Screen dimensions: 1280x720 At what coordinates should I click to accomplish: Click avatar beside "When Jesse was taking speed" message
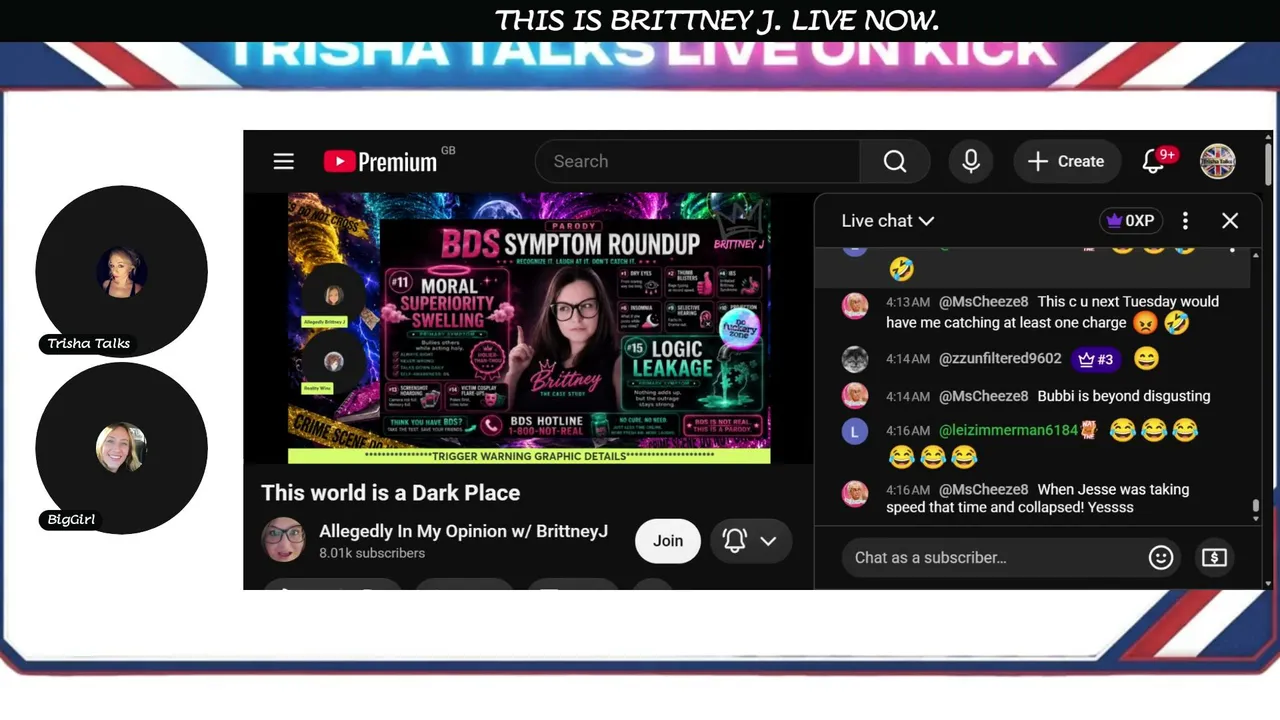pyautogui.click(x=855, y=494)
